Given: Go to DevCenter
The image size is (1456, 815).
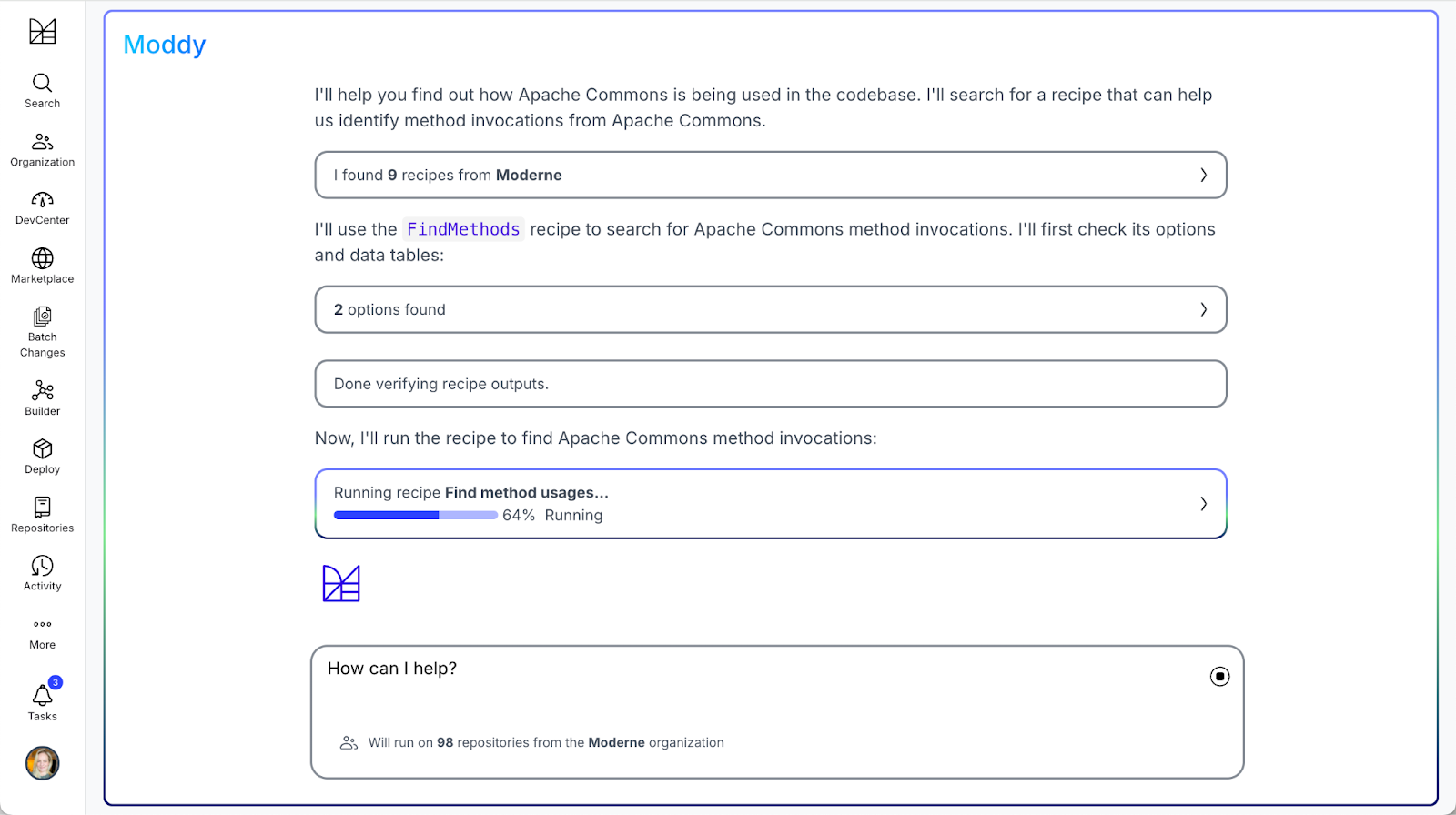Looking at the screenshot, I should 42,208.
